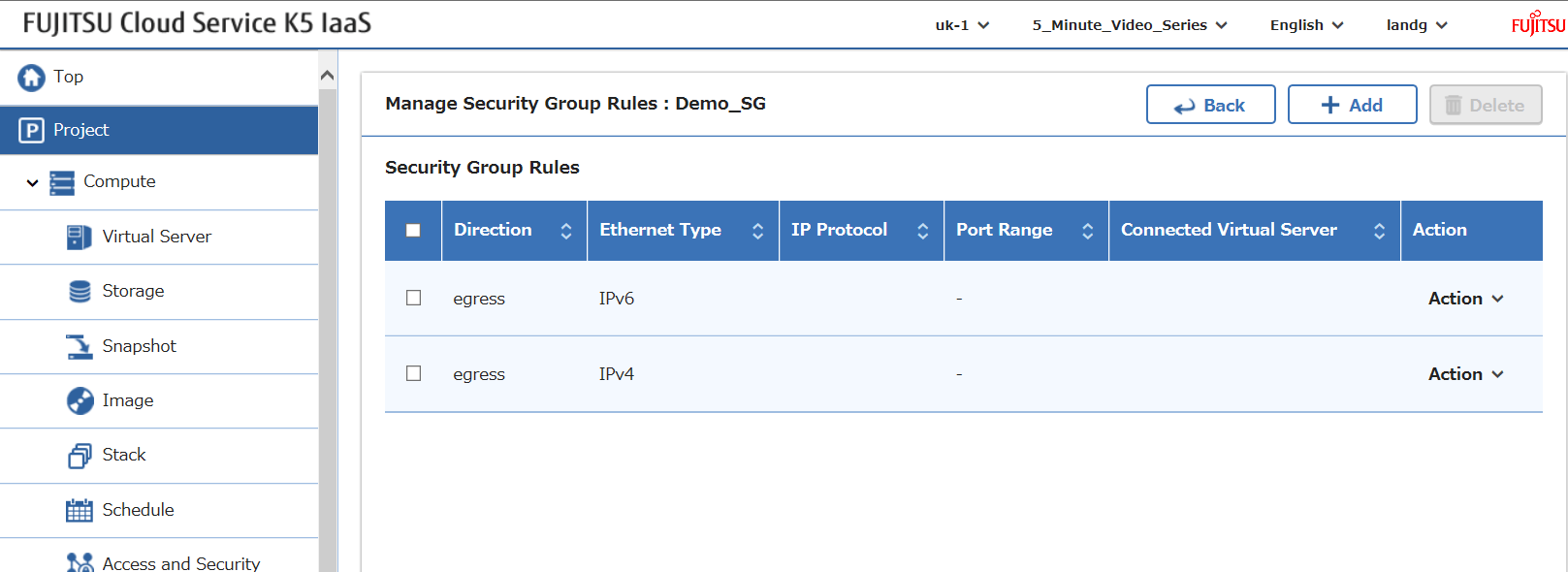This screenshot has width=1568, height=572.
Task: Collapse the Compute tree section
Action: pyautogui.click(x=32, y=182)
